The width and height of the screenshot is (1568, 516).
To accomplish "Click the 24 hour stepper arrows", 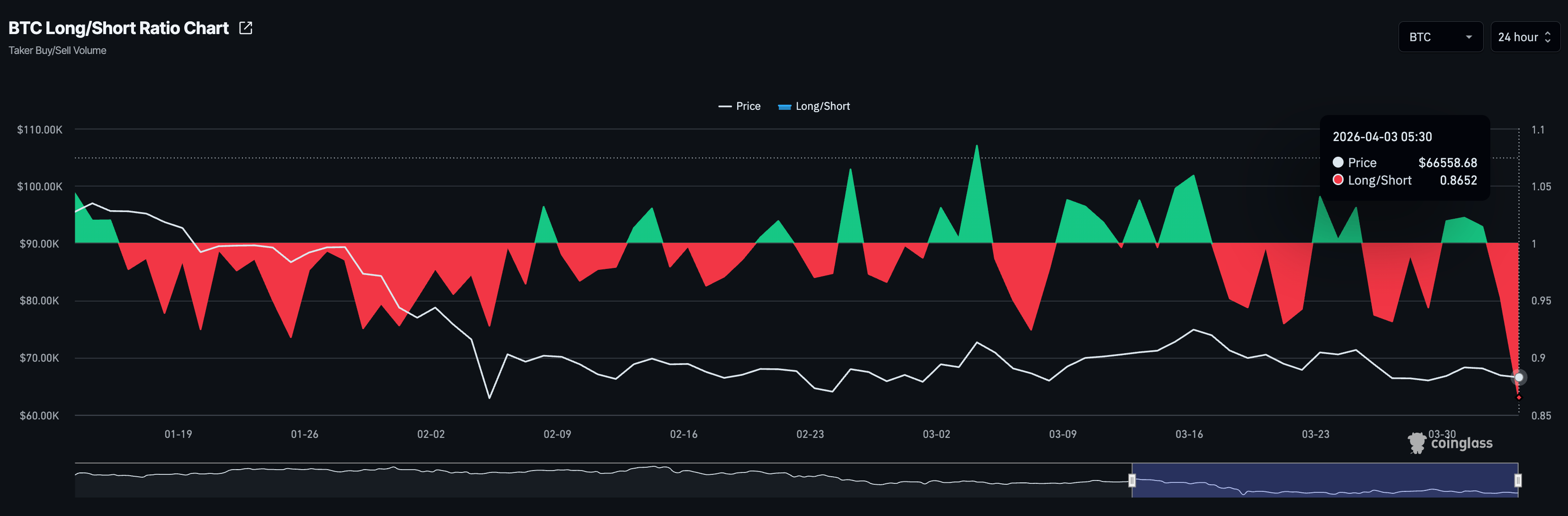I will [x=1547, y=37].
